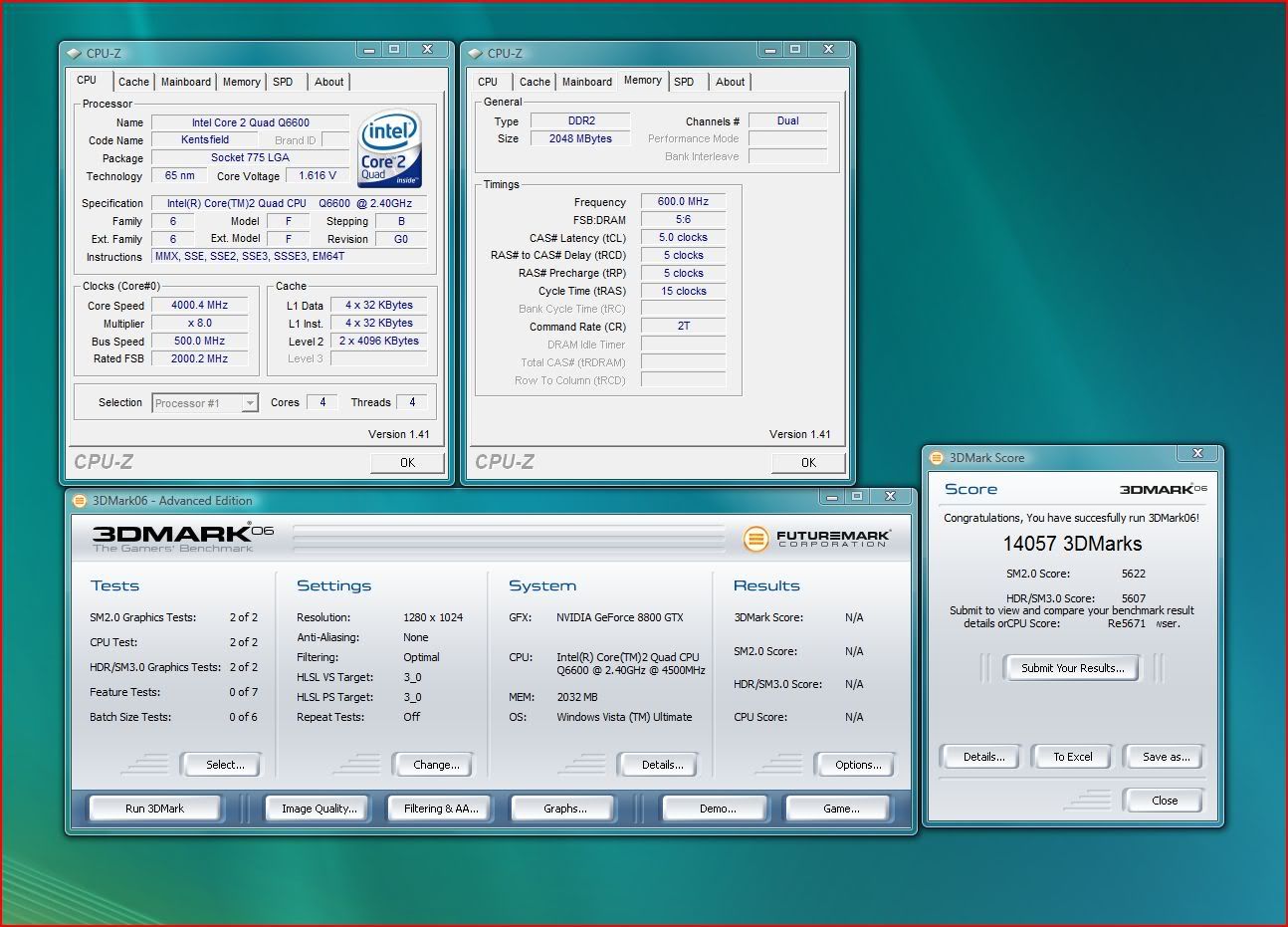Image resolution: width=1288 pixels, height=927 pixels.
Task: Click the memory Size 2048 MBytes field
Action: pos(580,138)
